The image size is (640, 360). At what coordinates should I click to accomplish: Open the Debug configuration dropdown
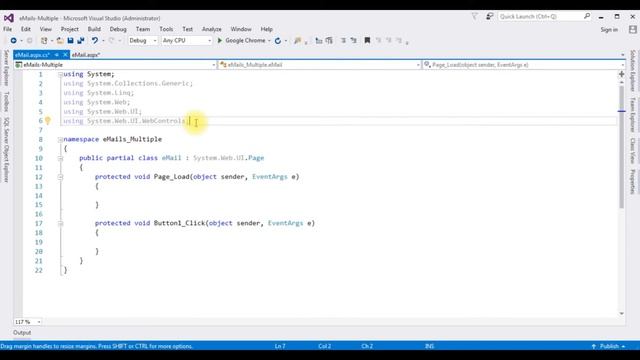point(142,40)
